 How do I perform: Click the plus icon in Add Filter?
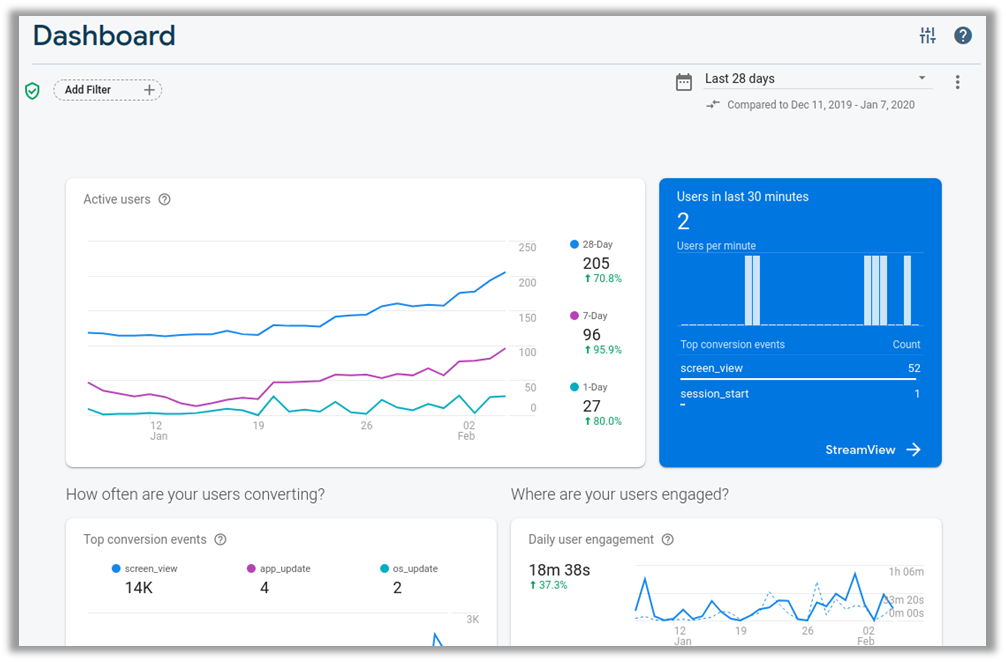click(x=149, y=90)
